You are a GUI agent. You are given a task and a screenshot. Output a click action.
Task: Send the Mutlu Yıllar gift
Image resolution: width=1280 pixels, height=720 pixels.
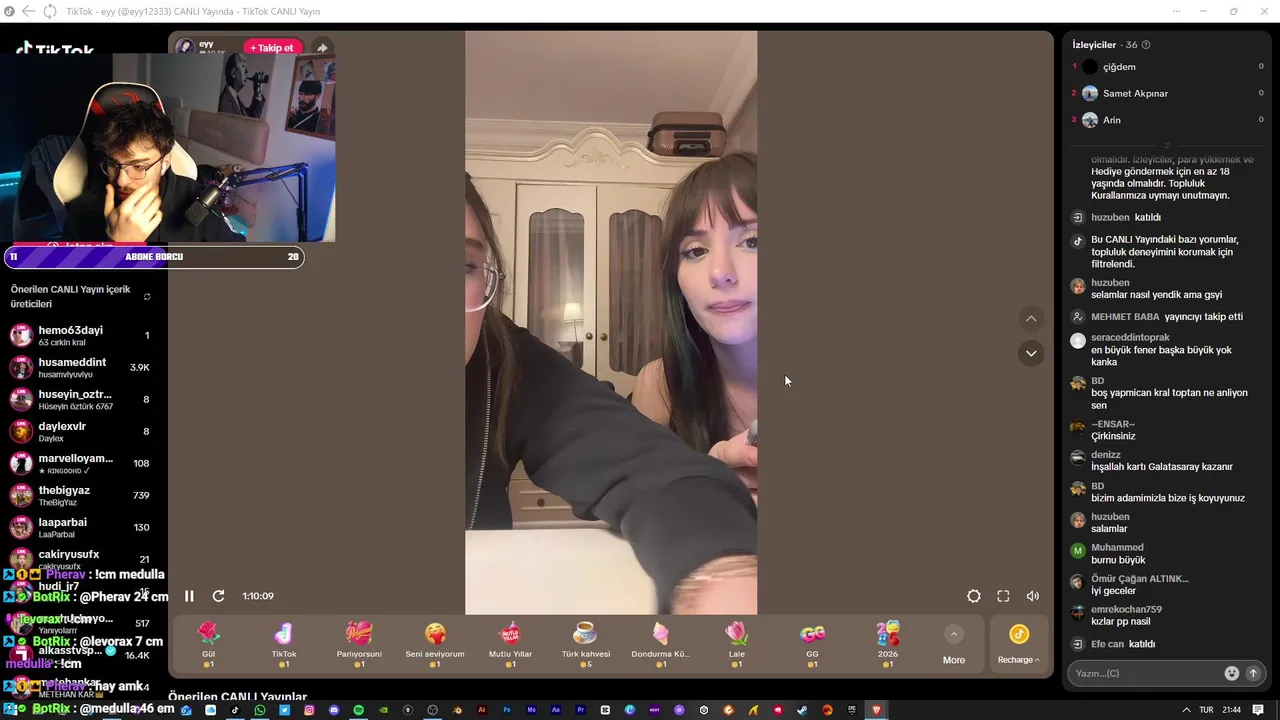510,644
